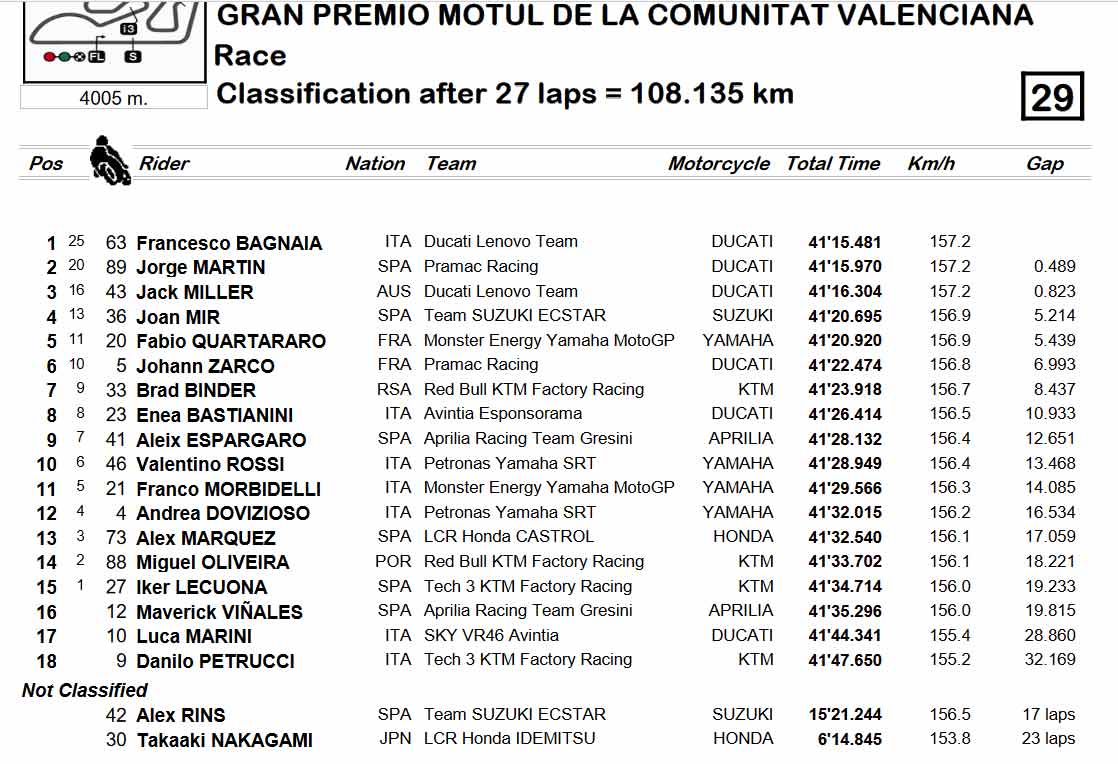Click Fabio QUARTARARO's total time 41'20.920
This screenshot has width=1118, height=764.
tap(845, 341)
